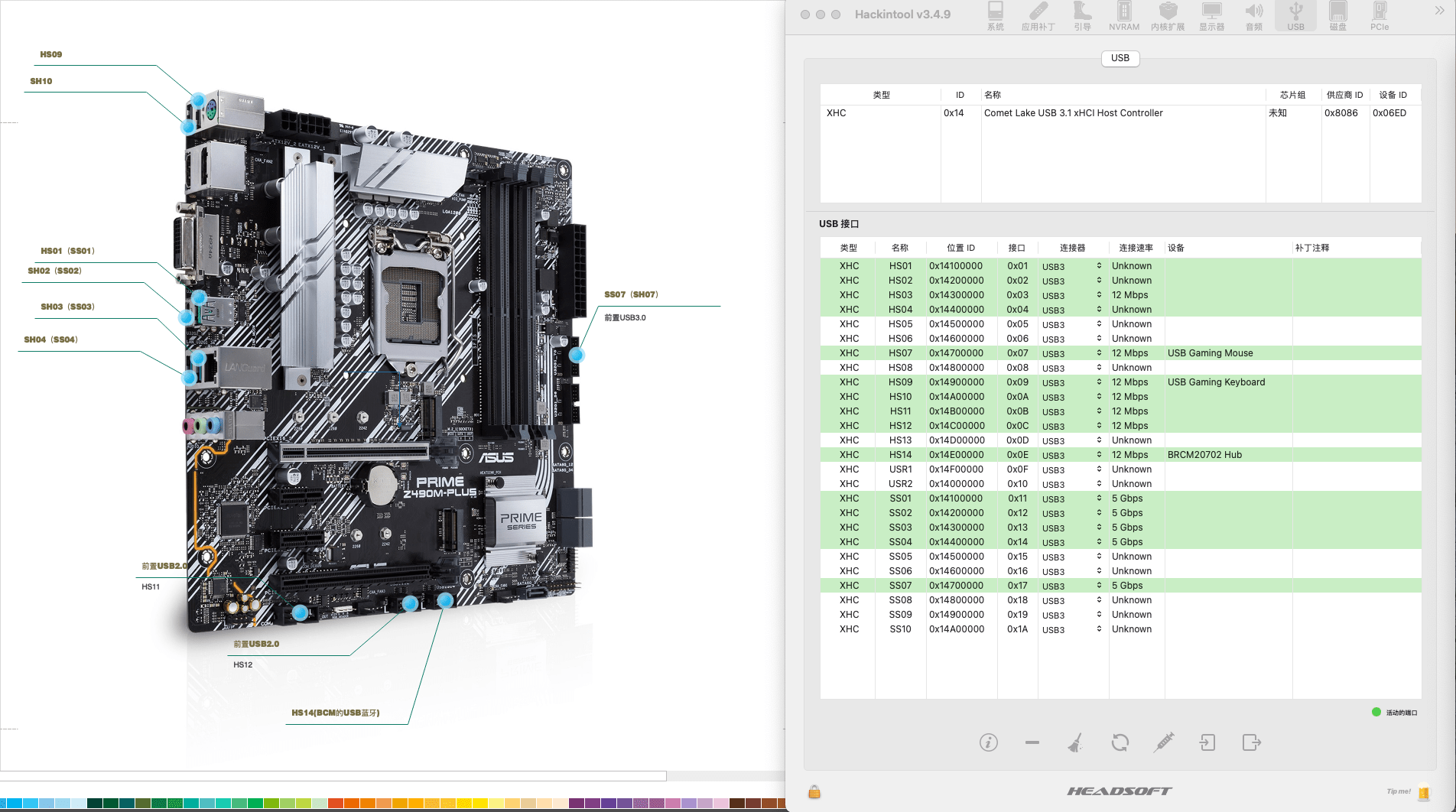Viewport: 1456px width, 812px height.
Task: Click the Tip me donate icon
Action: [x=1423, y=793]
